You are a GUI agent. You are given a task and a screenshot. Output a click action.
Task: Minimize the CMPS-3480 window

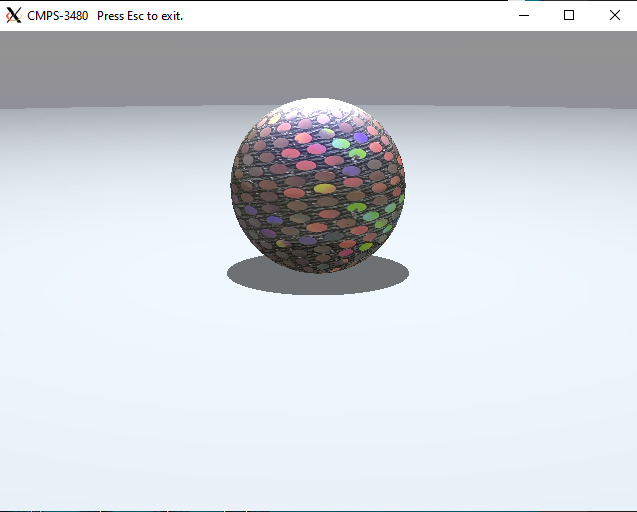(x=524, y=15)
